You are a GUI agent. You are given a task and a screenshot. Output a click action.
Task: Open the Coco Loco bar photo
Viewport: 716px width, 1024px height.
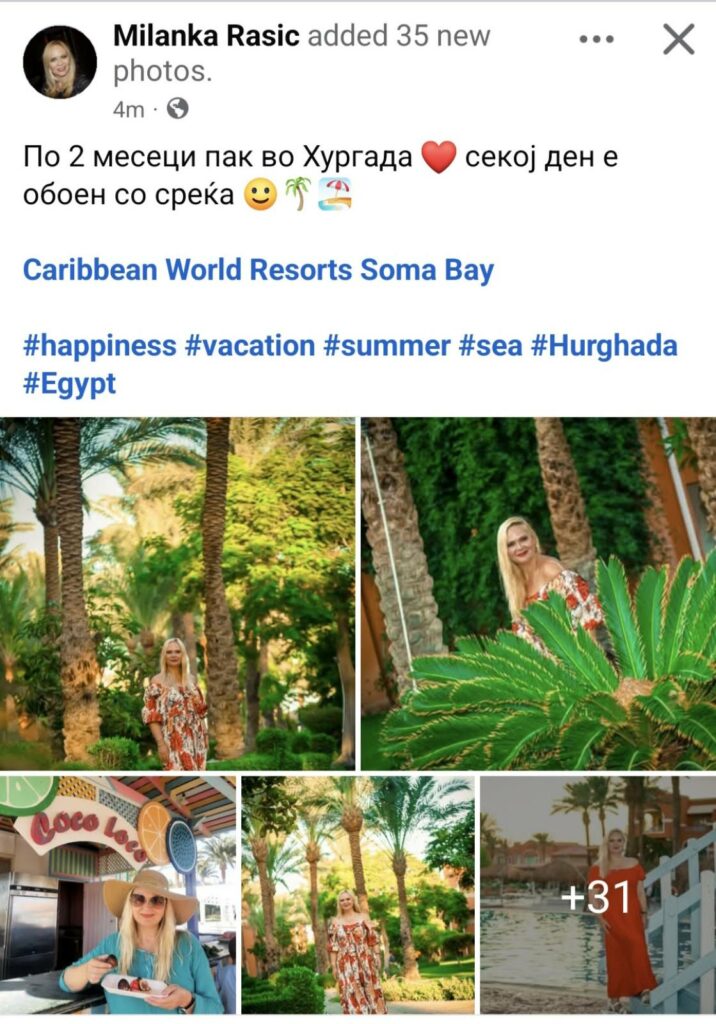point(118,895)
